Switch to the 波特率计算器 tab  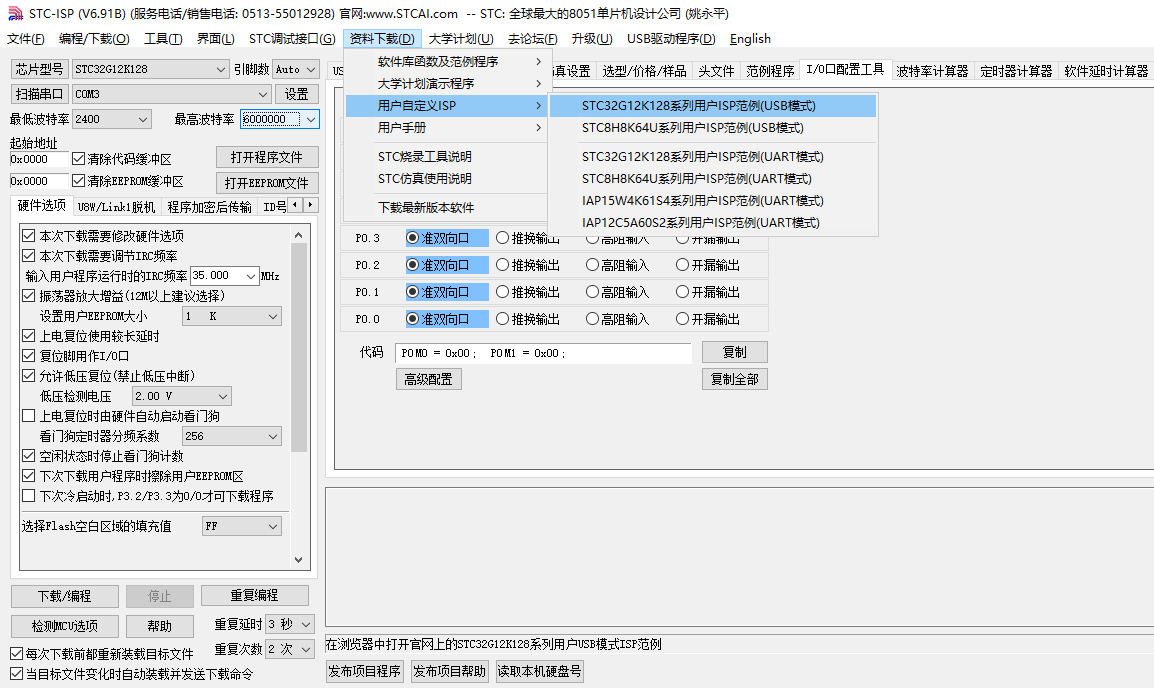point(932,71)
